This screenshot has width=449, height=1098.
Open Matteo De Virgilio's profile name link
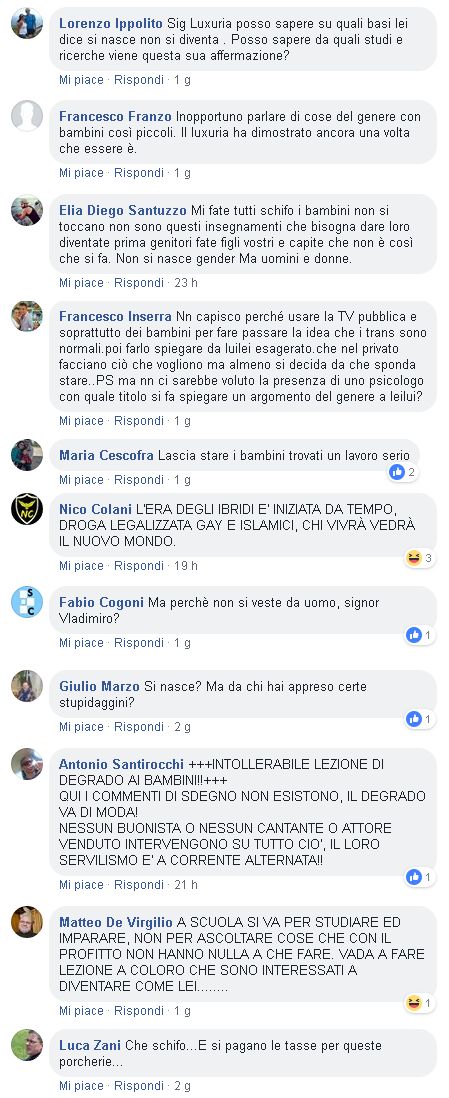116,922
